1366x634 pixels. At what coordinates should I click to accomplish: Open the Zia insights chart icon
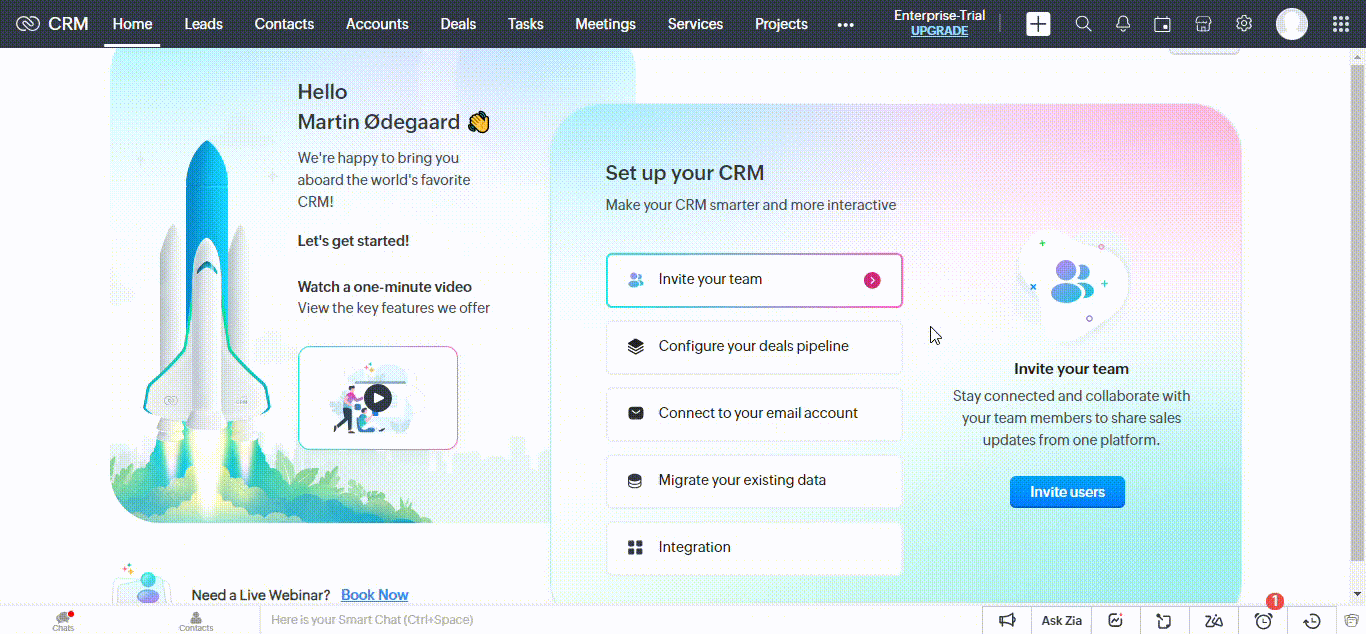[x=1115, y=620]
